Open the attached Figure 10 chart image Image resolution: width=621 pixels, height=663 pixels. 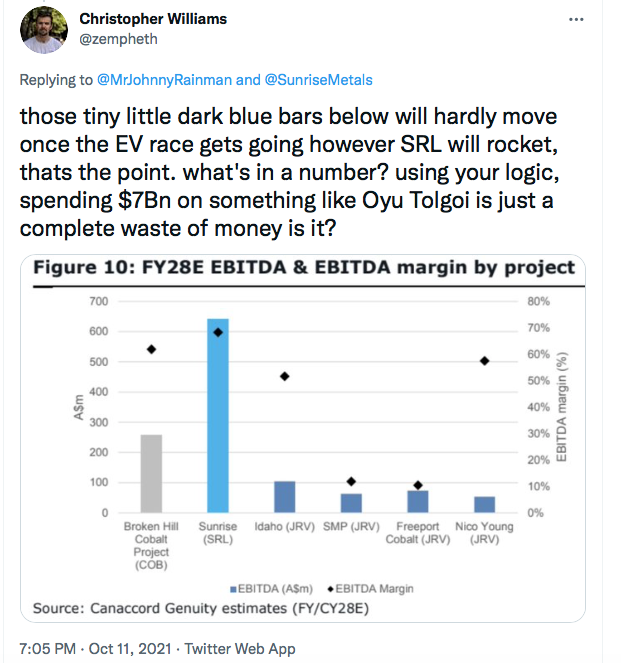(303, 438)
